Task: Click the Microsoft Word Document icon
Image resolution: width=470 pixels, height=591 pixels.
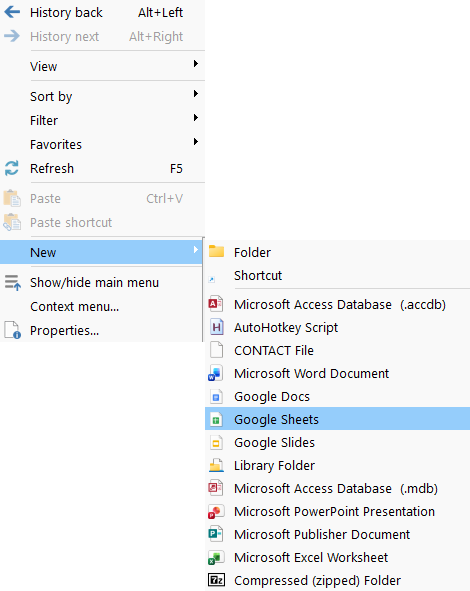Action: [x=216, y=373]
